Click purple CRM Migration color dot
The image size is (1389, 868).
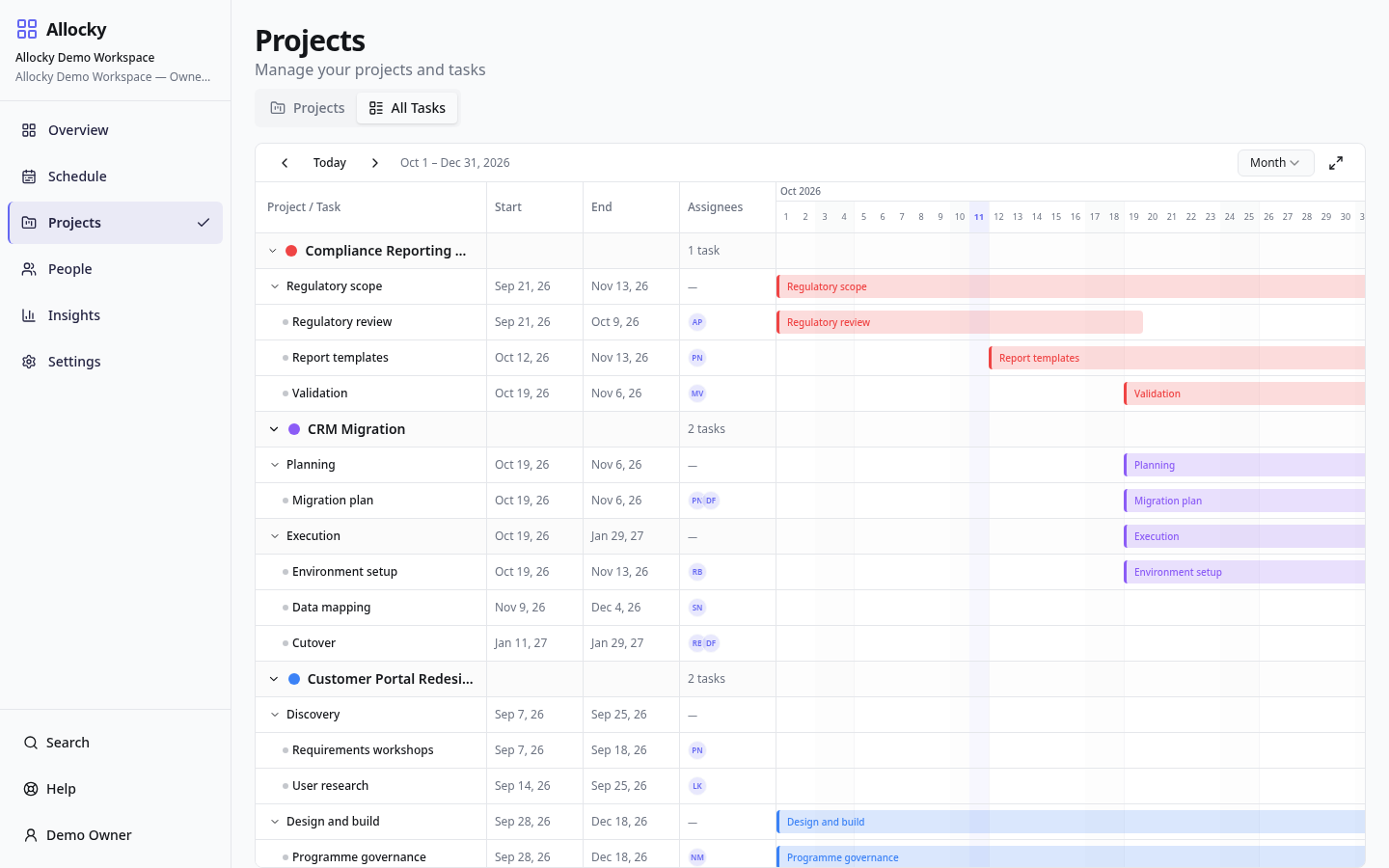pyautogui.click(x=294, y=429)
